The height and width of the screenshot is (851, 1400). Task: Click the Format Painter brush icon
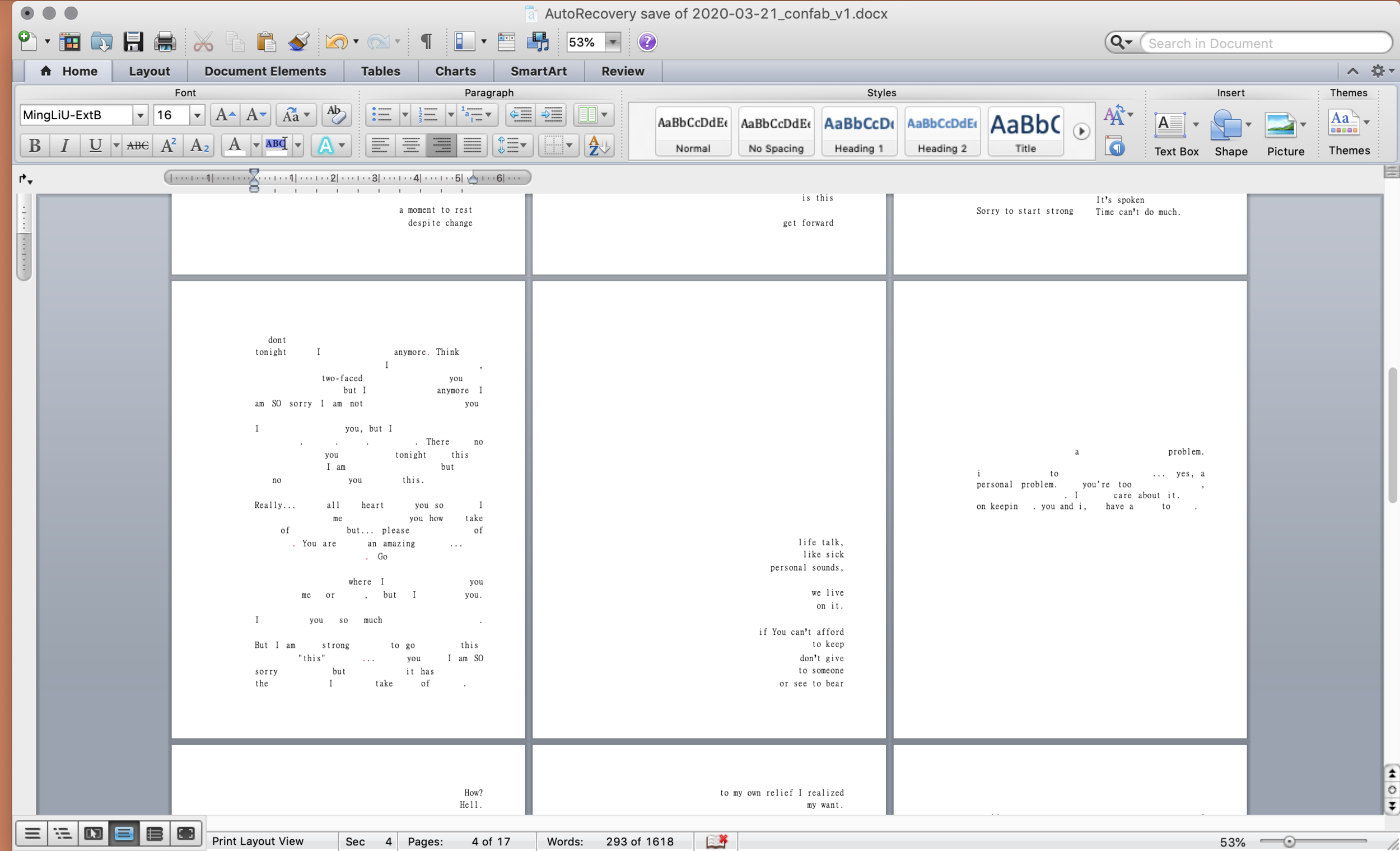tap(298, 42)
